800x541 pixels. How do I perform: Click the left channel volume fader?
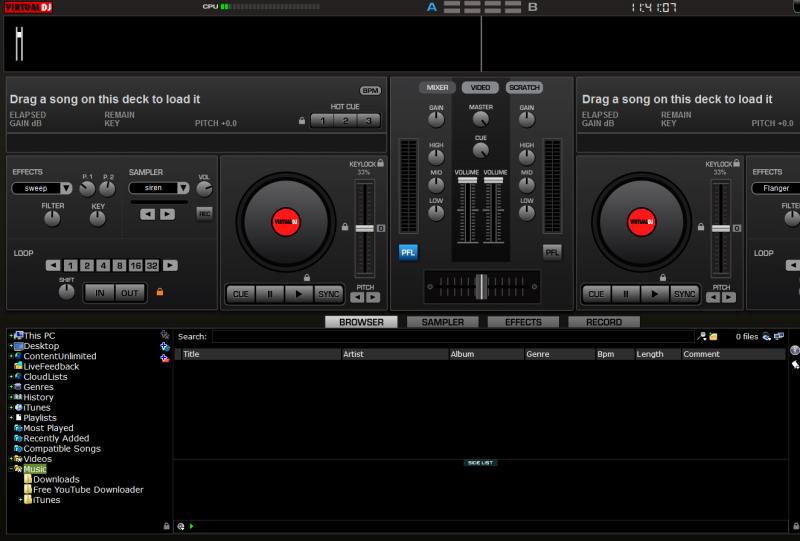(467, 180)
